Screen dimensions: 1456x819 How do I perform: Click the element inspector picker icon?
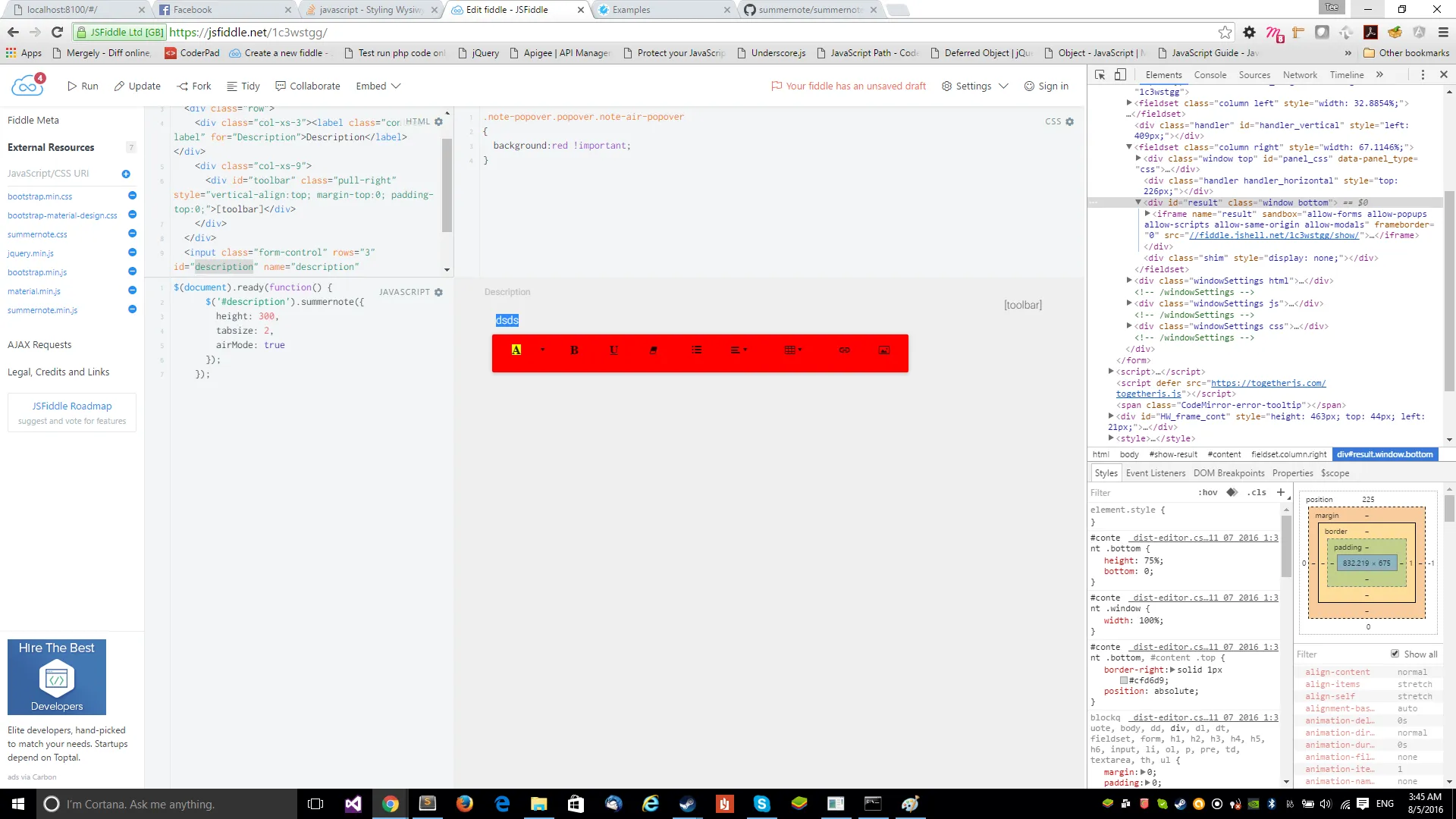1100,75
